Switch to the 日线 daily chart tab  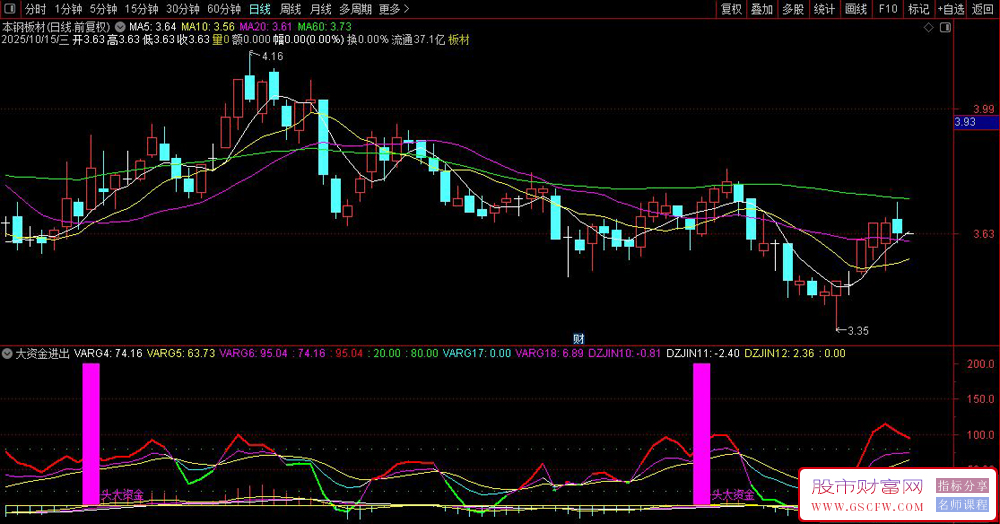260,9
